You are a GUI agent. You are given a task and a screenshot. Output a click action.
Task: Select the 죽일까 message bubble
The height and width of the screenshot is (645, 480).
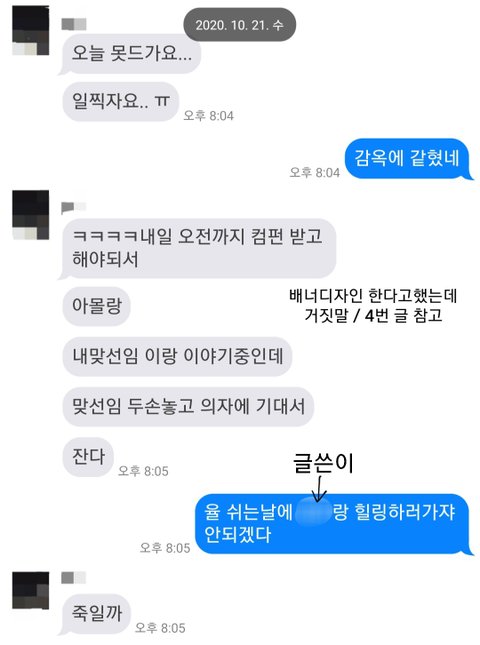[x=97, y=613]
